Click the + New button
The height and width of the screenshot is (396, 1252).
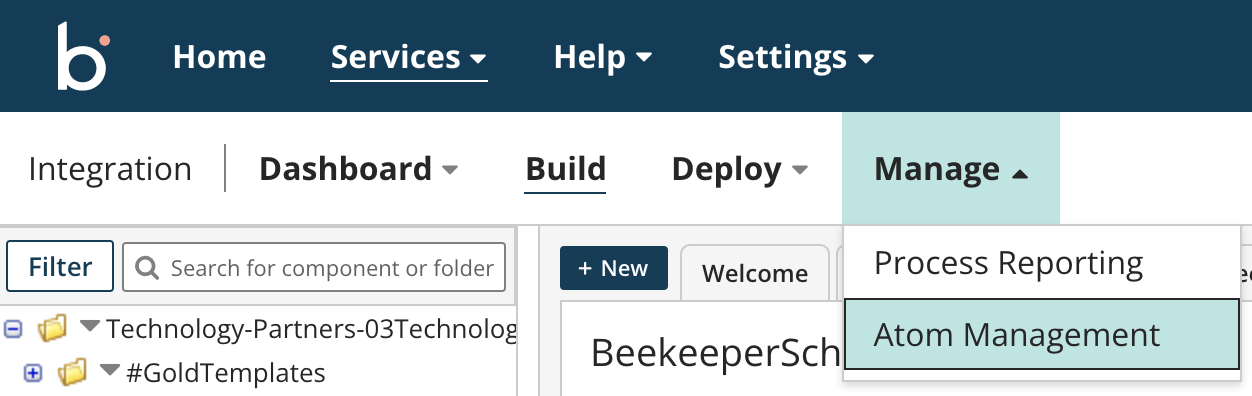point(613,268)
